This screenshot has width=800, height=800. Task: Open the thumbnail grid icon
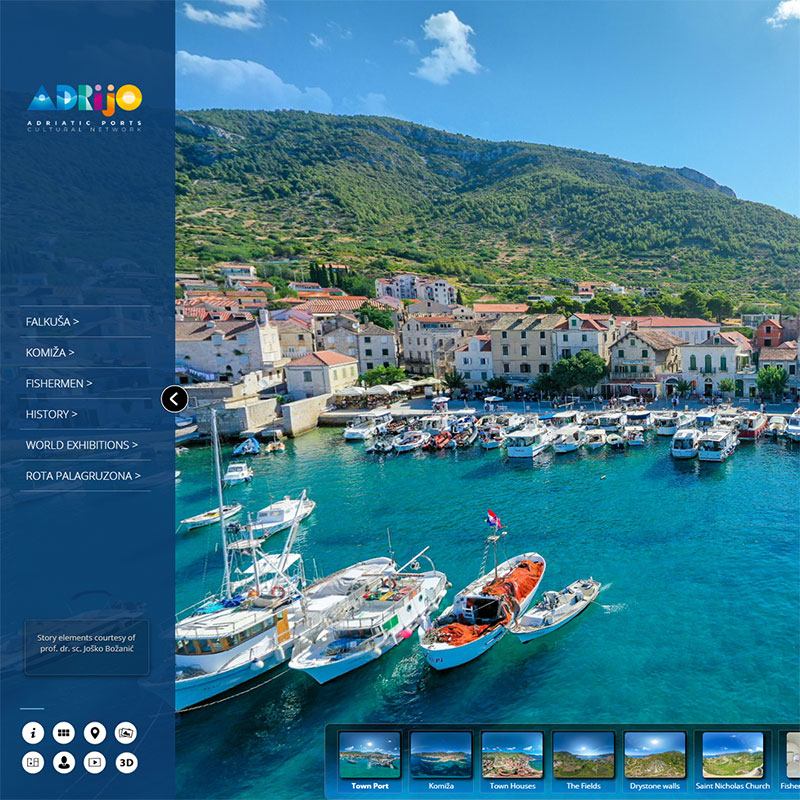point(64,733)
